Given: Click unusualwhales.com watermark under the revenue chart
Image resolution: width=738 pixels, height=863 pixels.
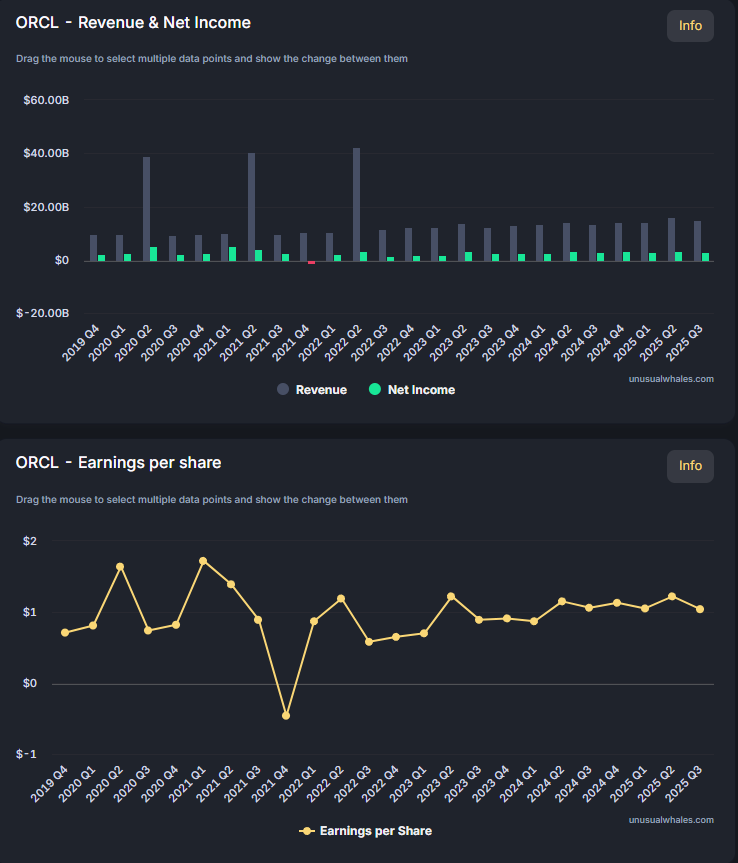Looking at the screenshot, I should 671,379.
